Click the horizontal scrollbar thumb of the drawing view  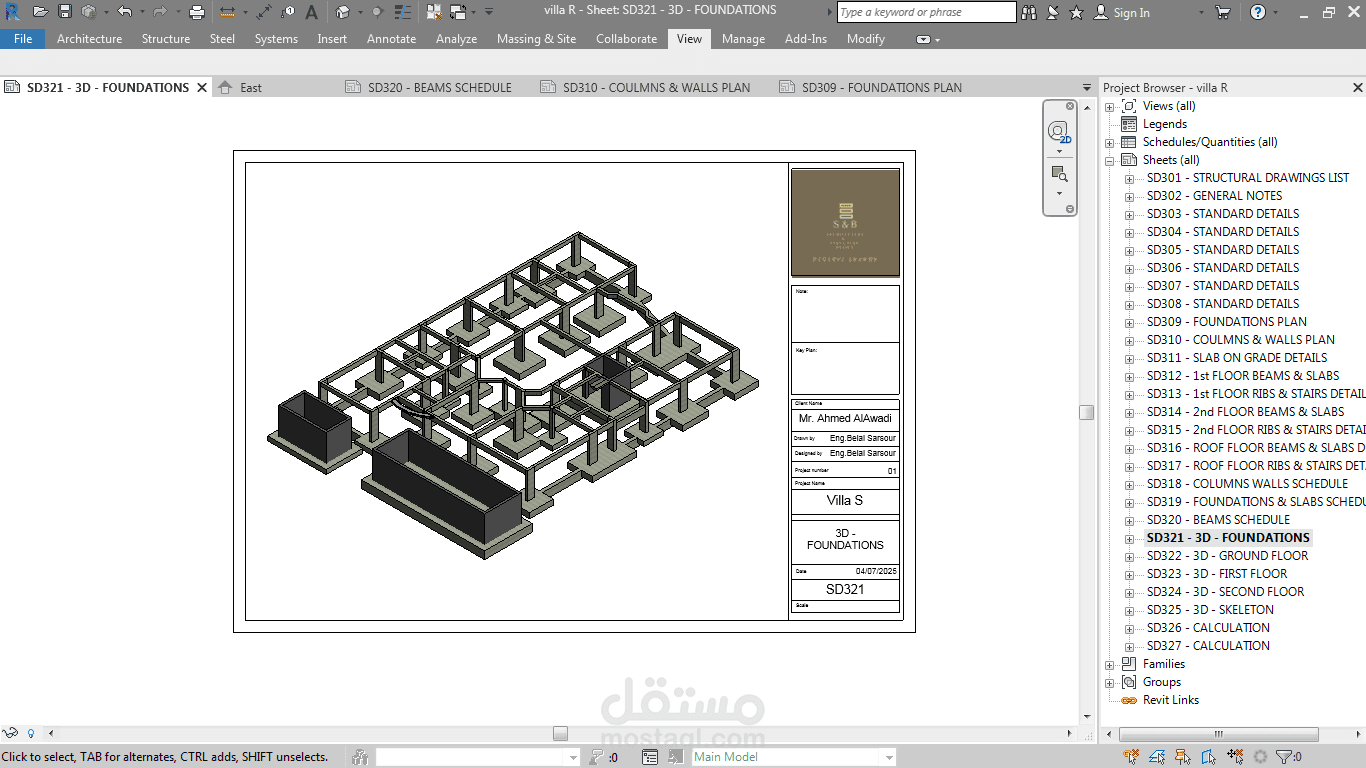560,733
